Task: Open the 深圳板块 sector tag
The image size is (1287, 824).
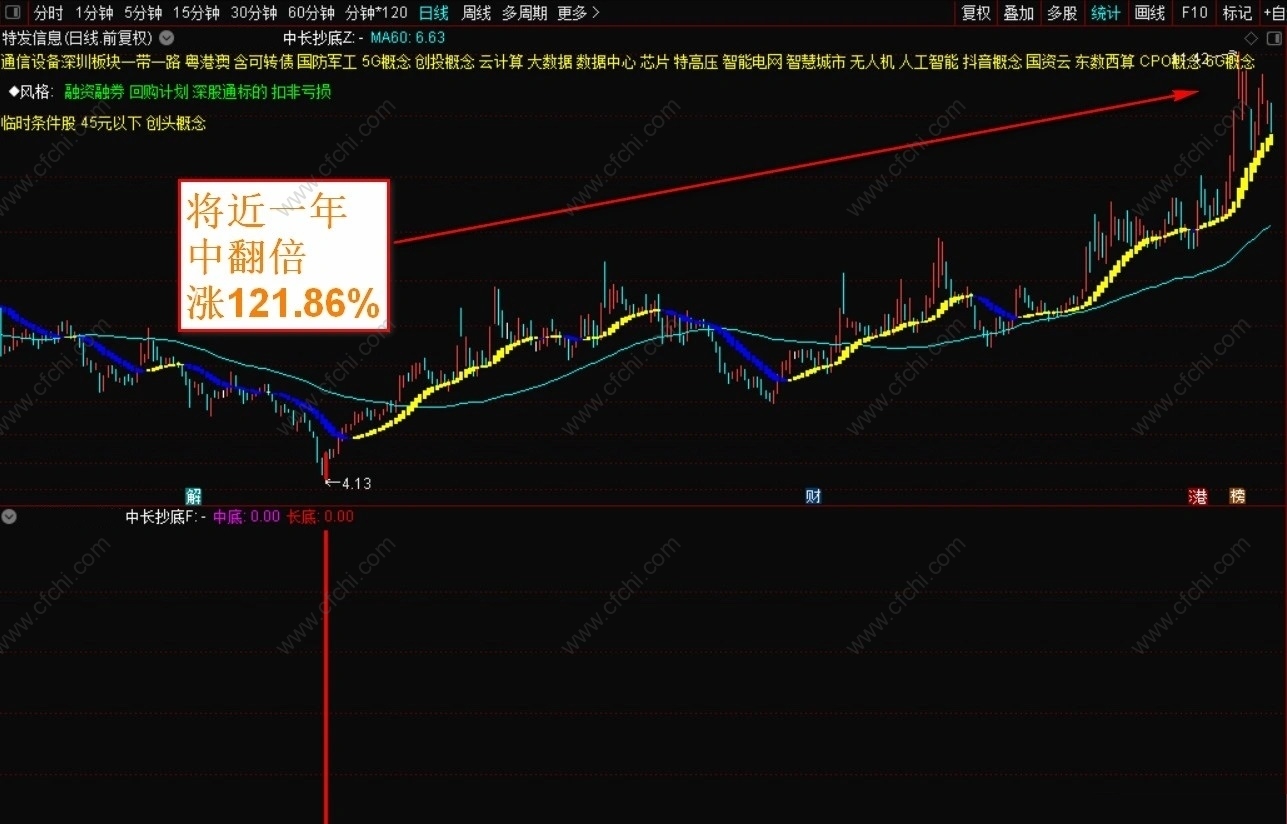Action: tap(91, 62)
